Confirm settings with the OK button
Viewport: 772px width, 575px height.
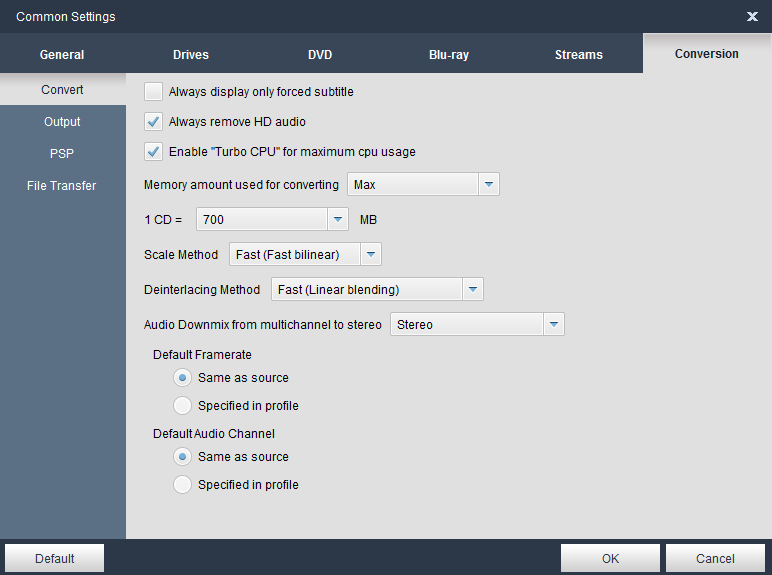click(x=610, y=558)
